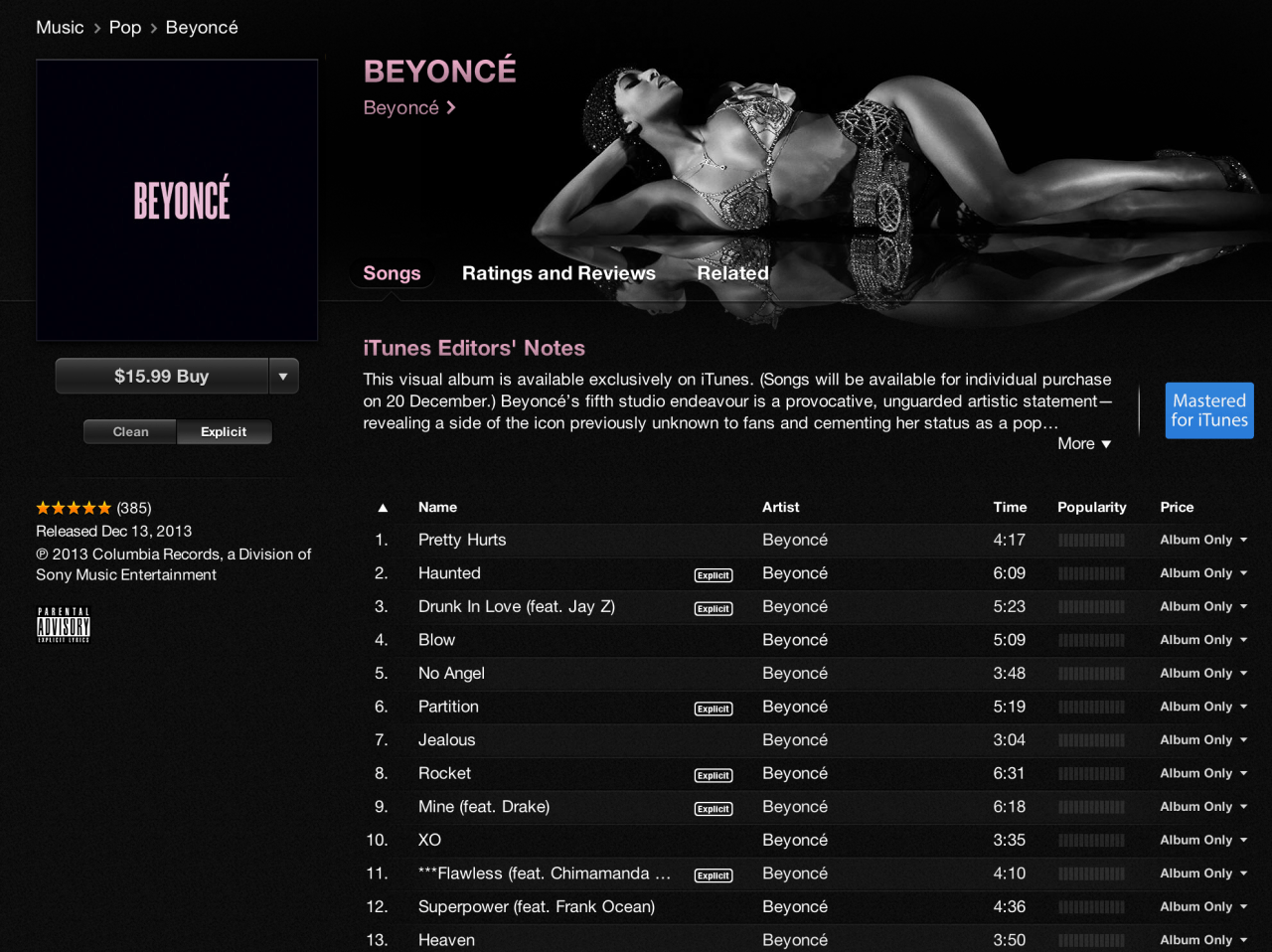1272x952 pixels.
Task: Click the popularity bar for Partition
Action: 1091,708
